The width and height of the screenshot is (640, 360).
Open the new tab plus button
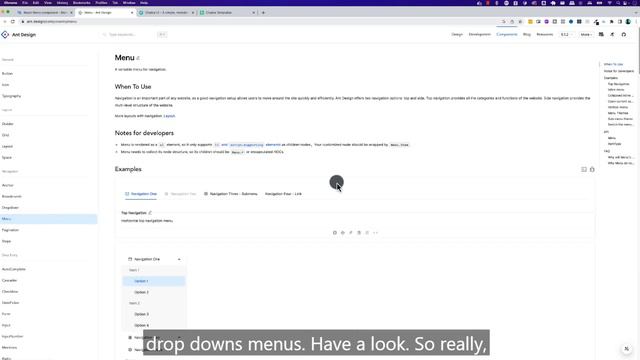pyautogui.click(x=263, y=13)
